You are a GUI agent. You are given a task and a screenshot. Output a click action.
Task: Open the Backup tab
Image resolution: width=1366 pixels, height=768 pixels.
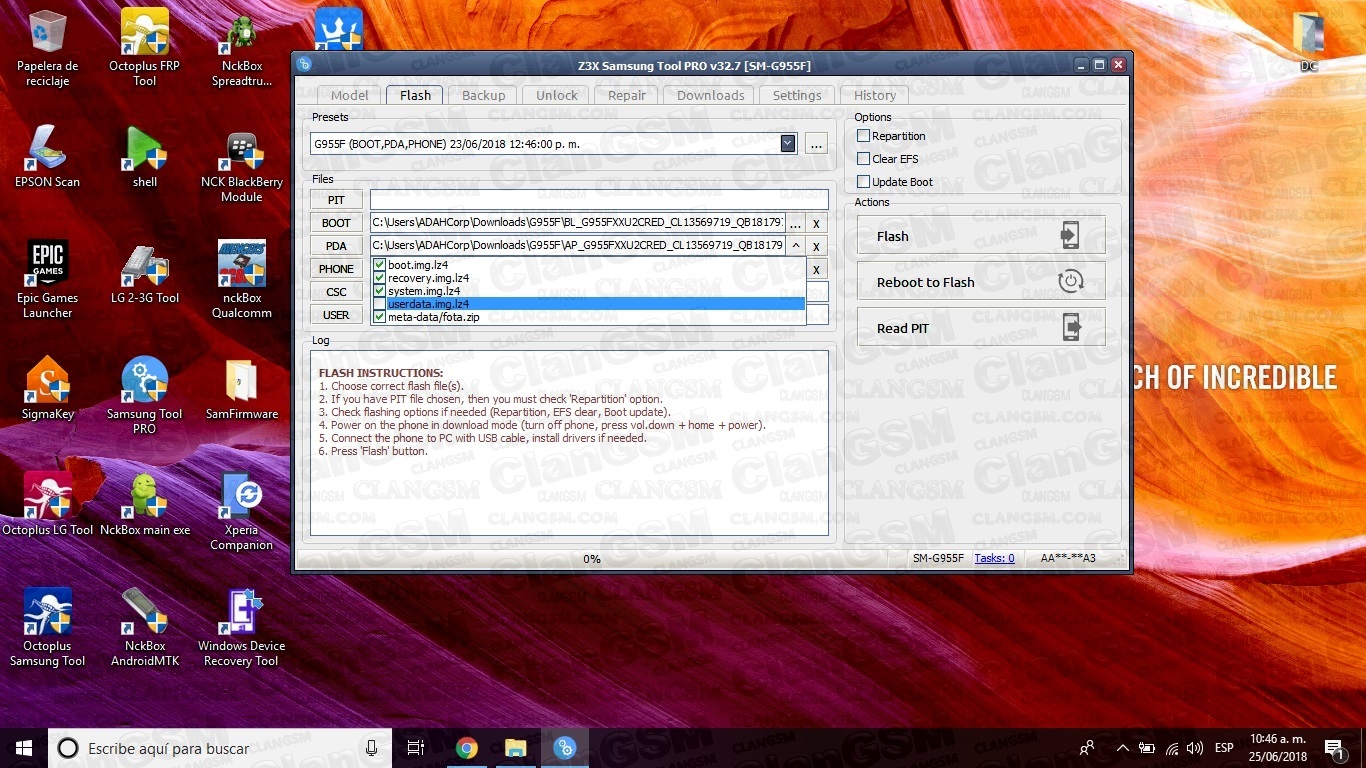(x=484, y=95)
